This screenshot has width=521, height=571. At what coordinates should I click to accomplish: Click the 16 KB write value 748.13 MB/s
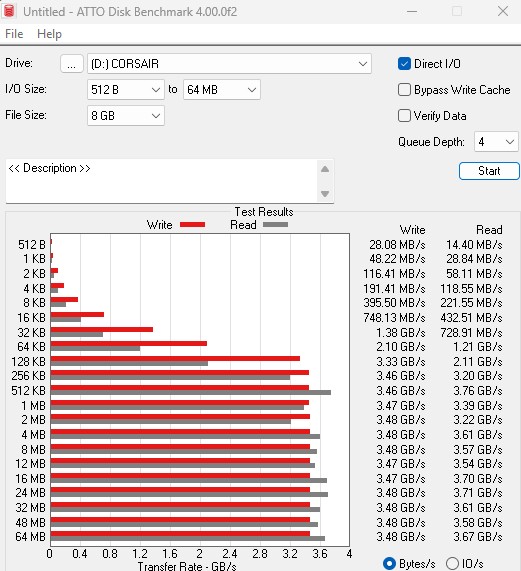[394, 318]
